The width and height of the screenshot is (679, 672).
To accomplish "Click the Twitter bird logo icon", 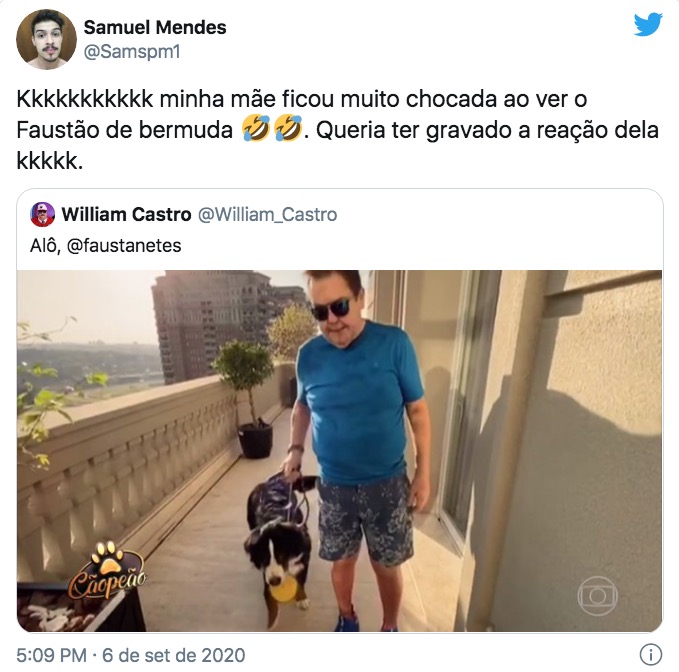I will point(648,25).
